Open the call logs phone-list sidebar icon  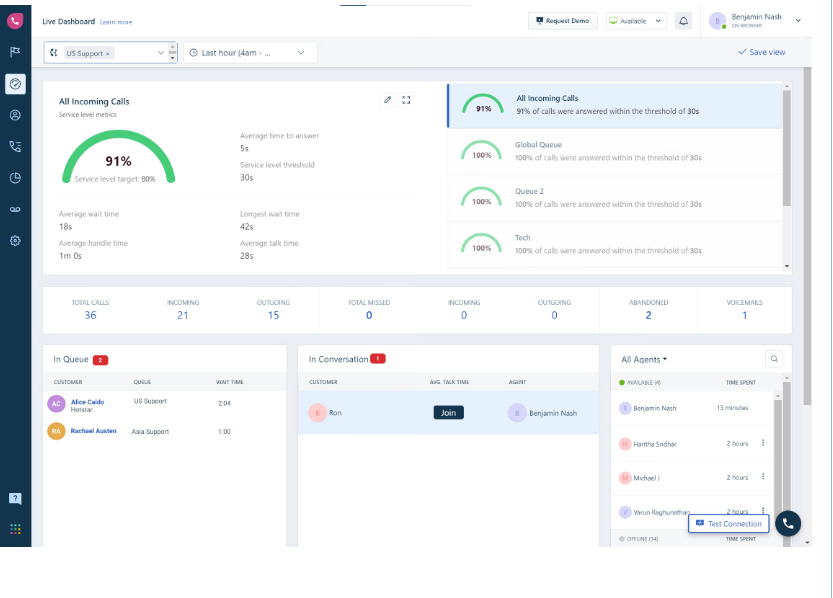[x=15, y=147]
